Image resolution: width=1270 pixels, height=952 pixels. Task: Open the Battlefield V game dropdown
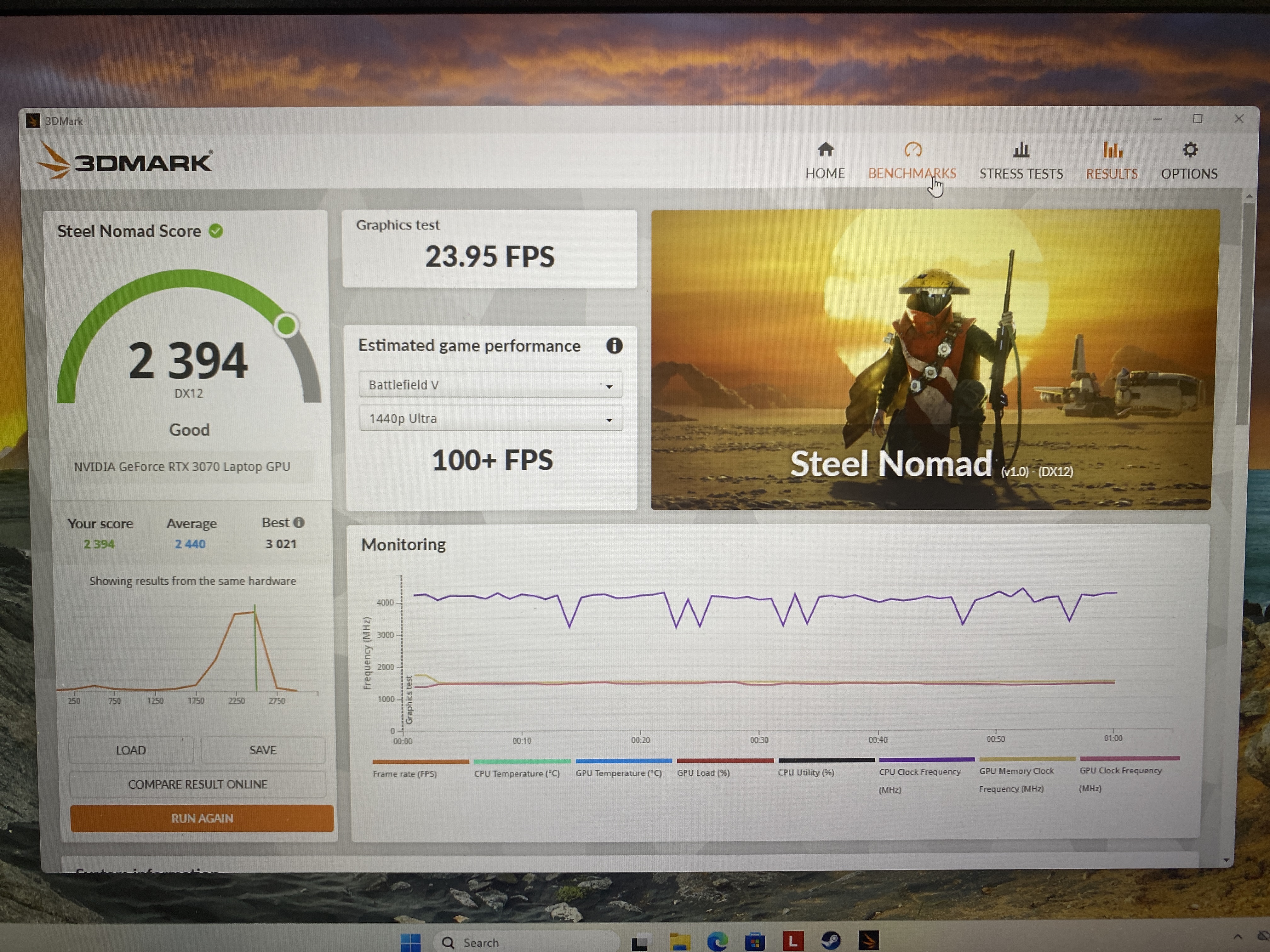(490, 384)
